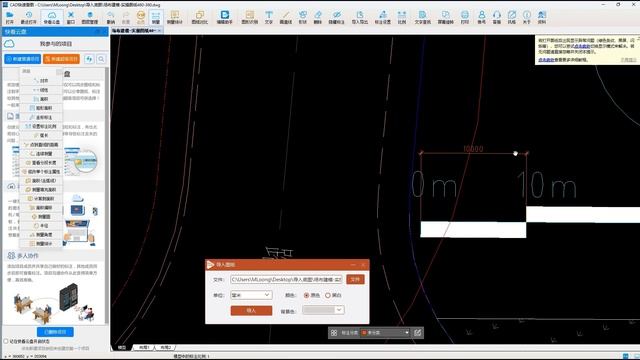Choose 连续测量 continuous measure in measure menu
640x360 pixels.
point(42,154)
